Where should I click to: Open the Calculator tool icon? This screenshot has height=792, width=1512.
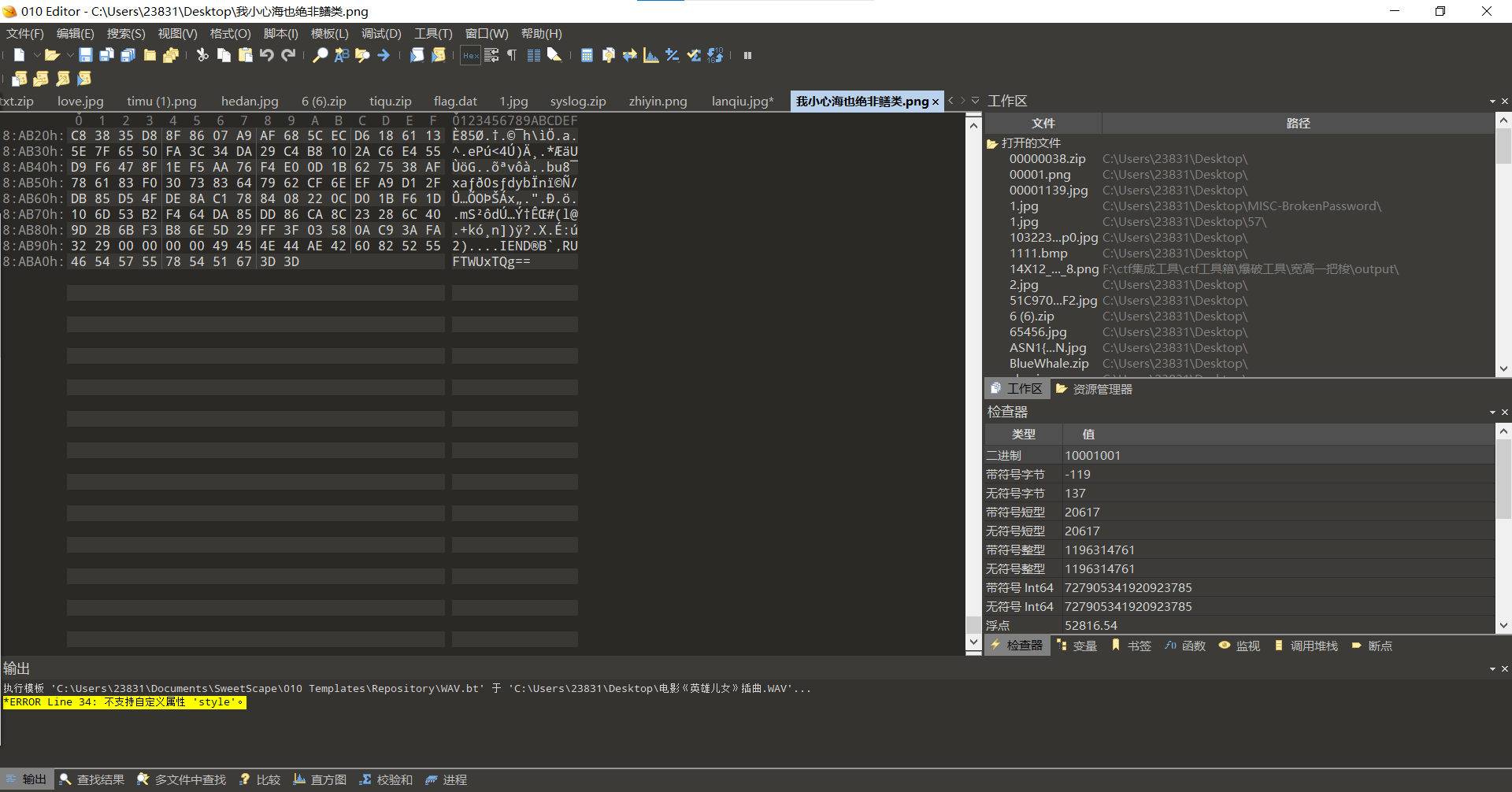click(x=587, y=55)
